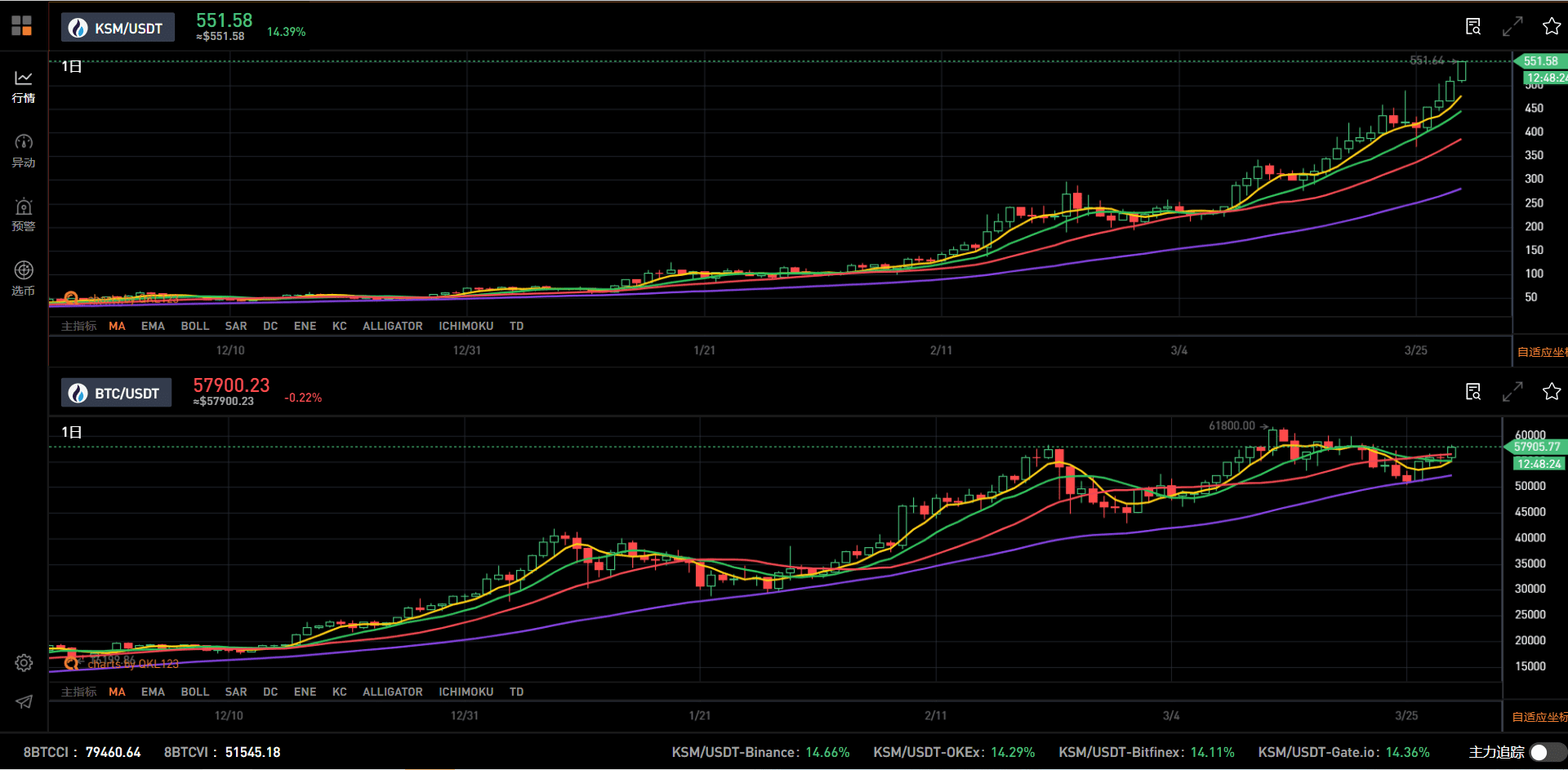This screenshot has height=770, width=1568.
Task: Open the 选币 coin selection icon
Action: click(24, 278)
